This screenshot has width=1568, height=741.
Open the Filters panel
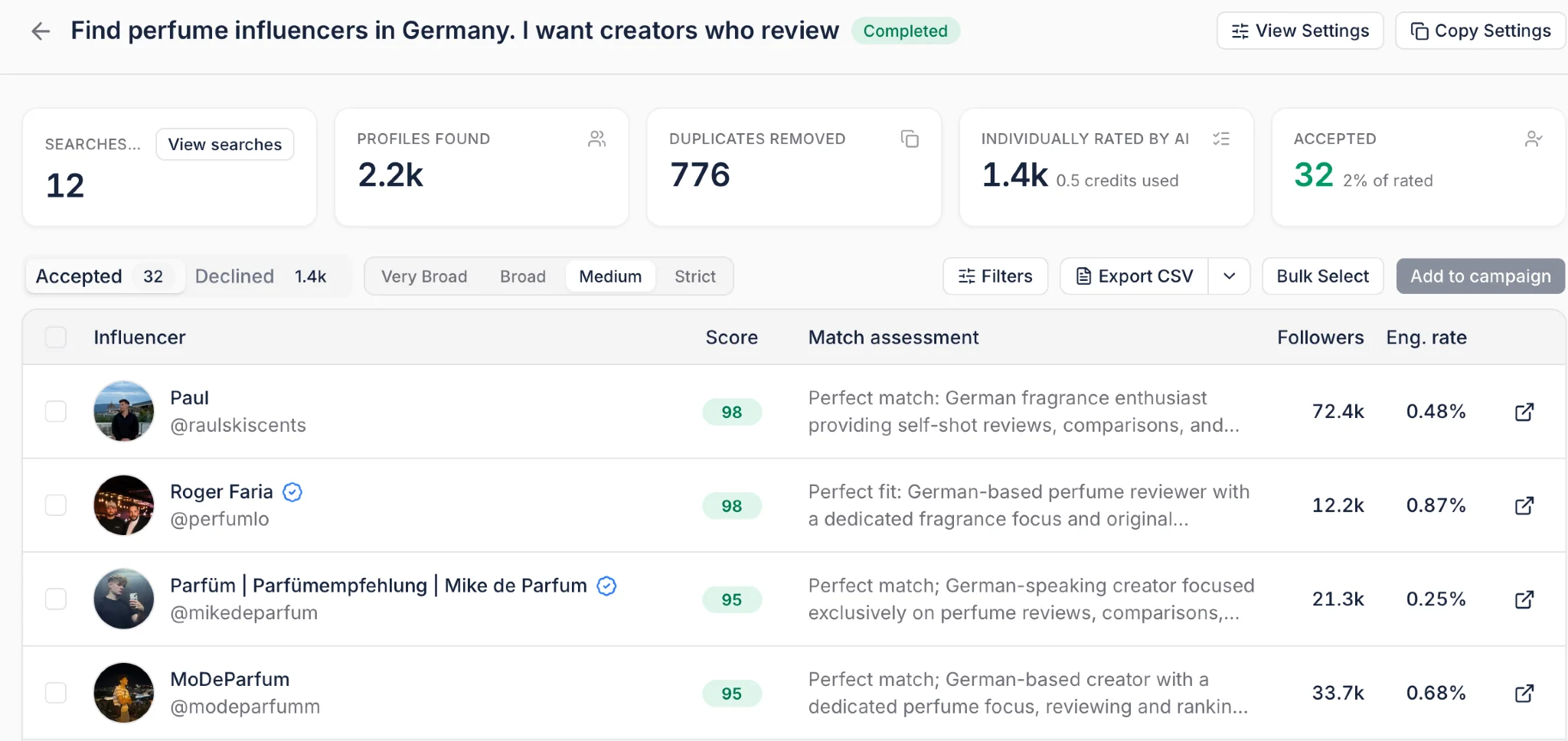coord(995,276)
